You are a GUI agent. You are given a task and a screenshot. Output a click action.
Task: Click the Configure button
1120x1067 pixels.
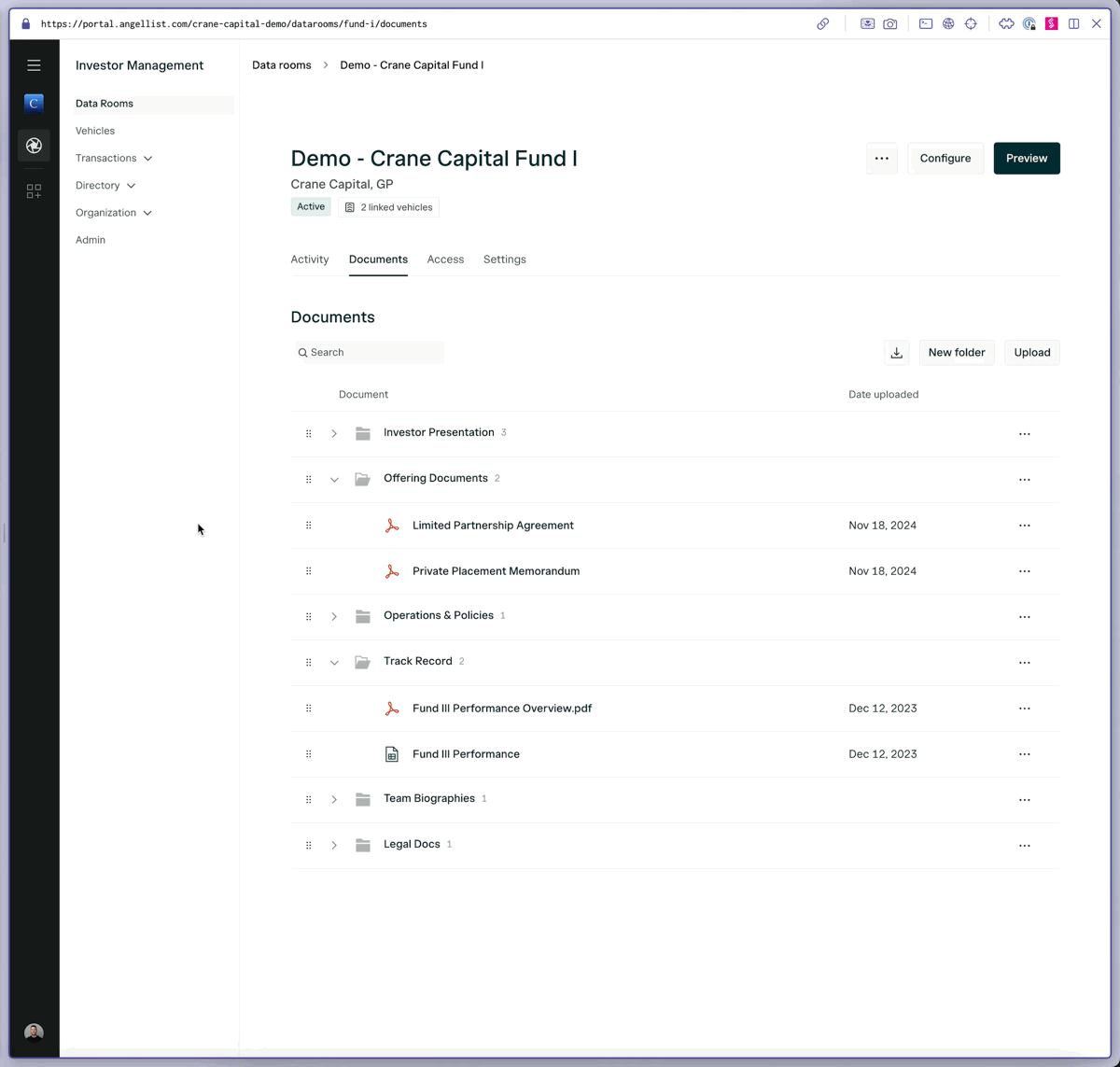(945, 159)
